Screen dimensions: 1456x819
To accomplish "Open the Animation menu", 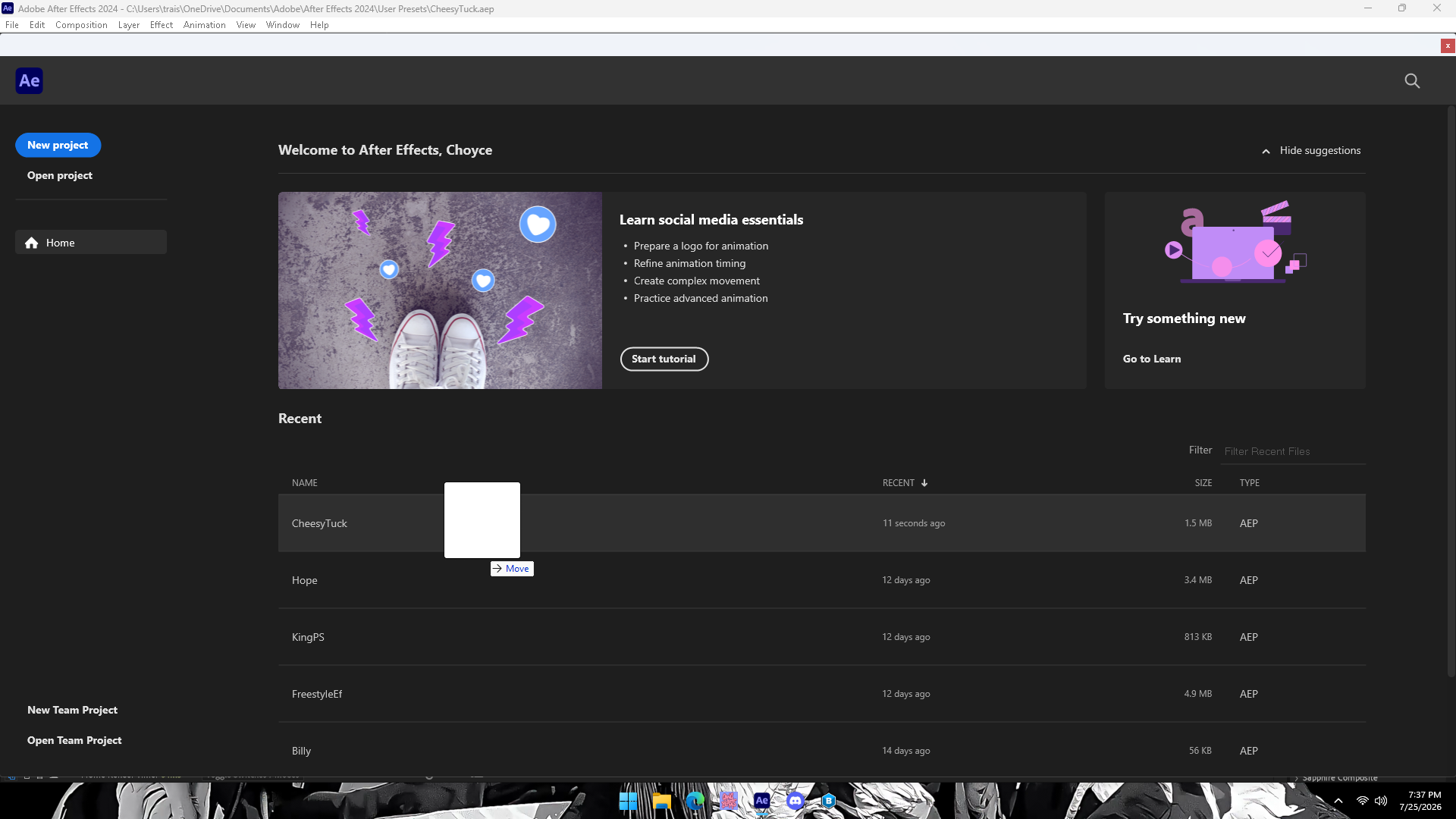I will coord(205,25).
